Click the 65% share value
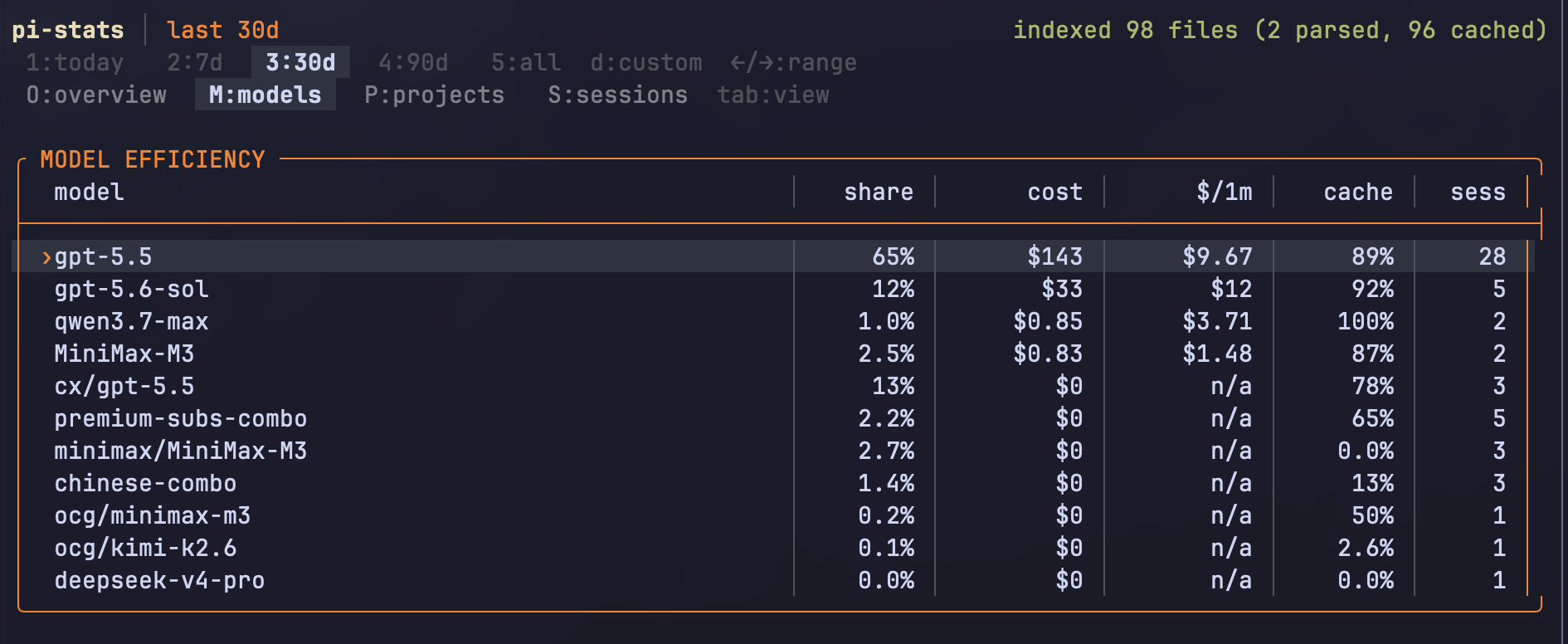This screenshot has height=644, width=1568. tap(893, 256)
